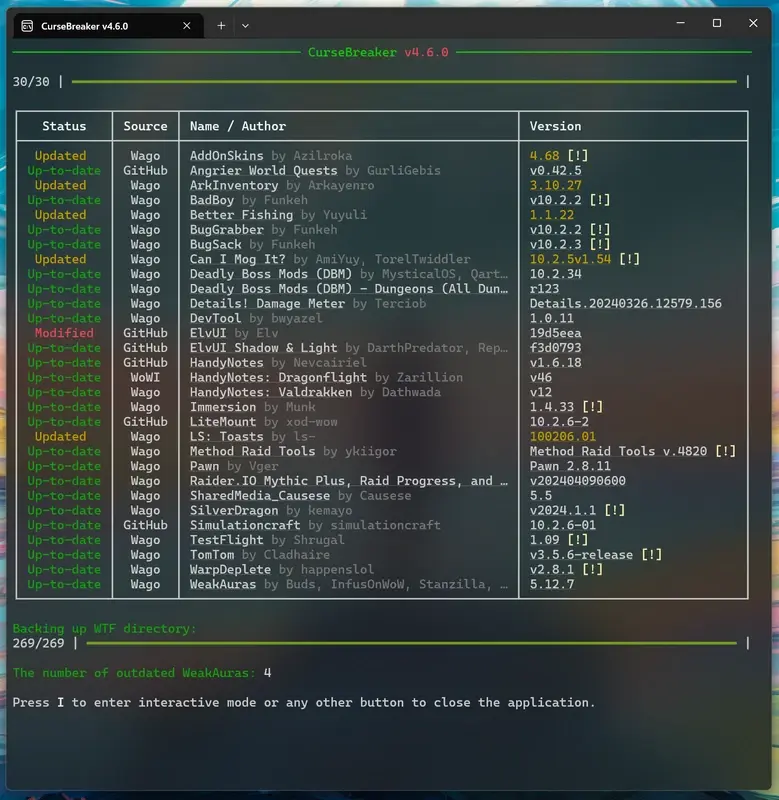
Task: Open the Immersion addon link
Action: tap(222, 407)
